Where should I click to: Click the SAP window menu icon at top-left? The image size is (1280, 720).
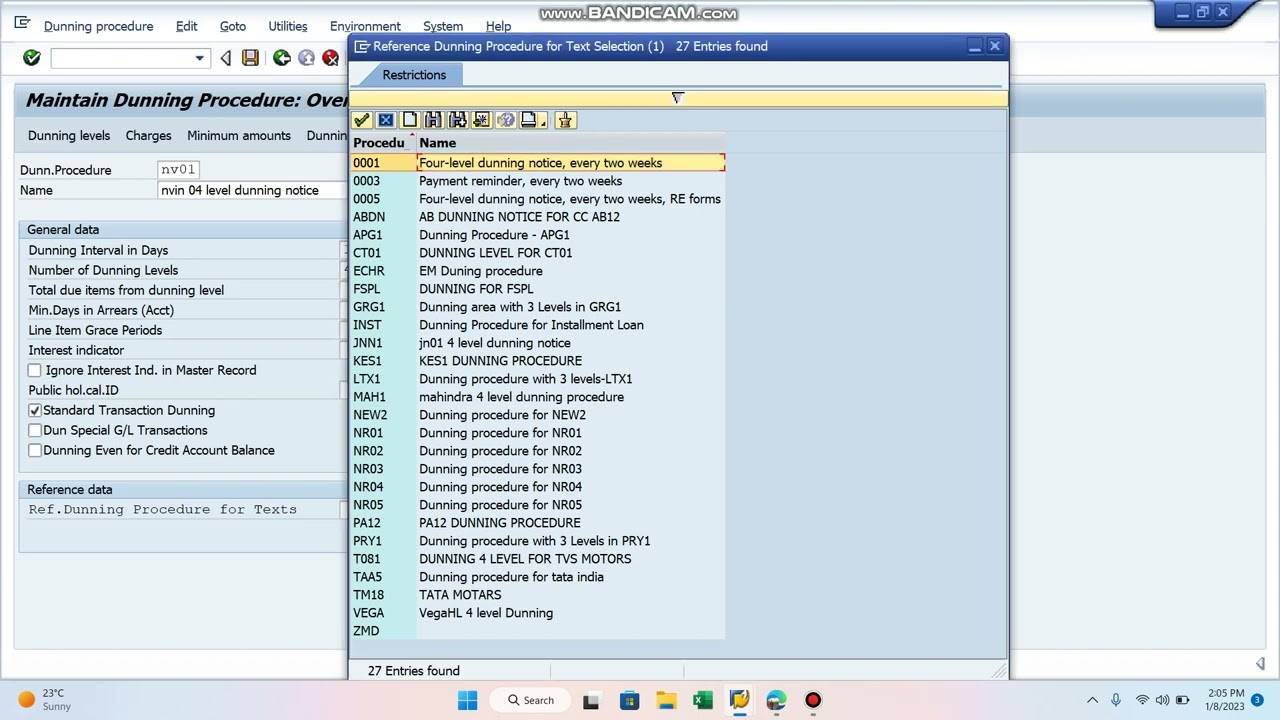[22, 23]
